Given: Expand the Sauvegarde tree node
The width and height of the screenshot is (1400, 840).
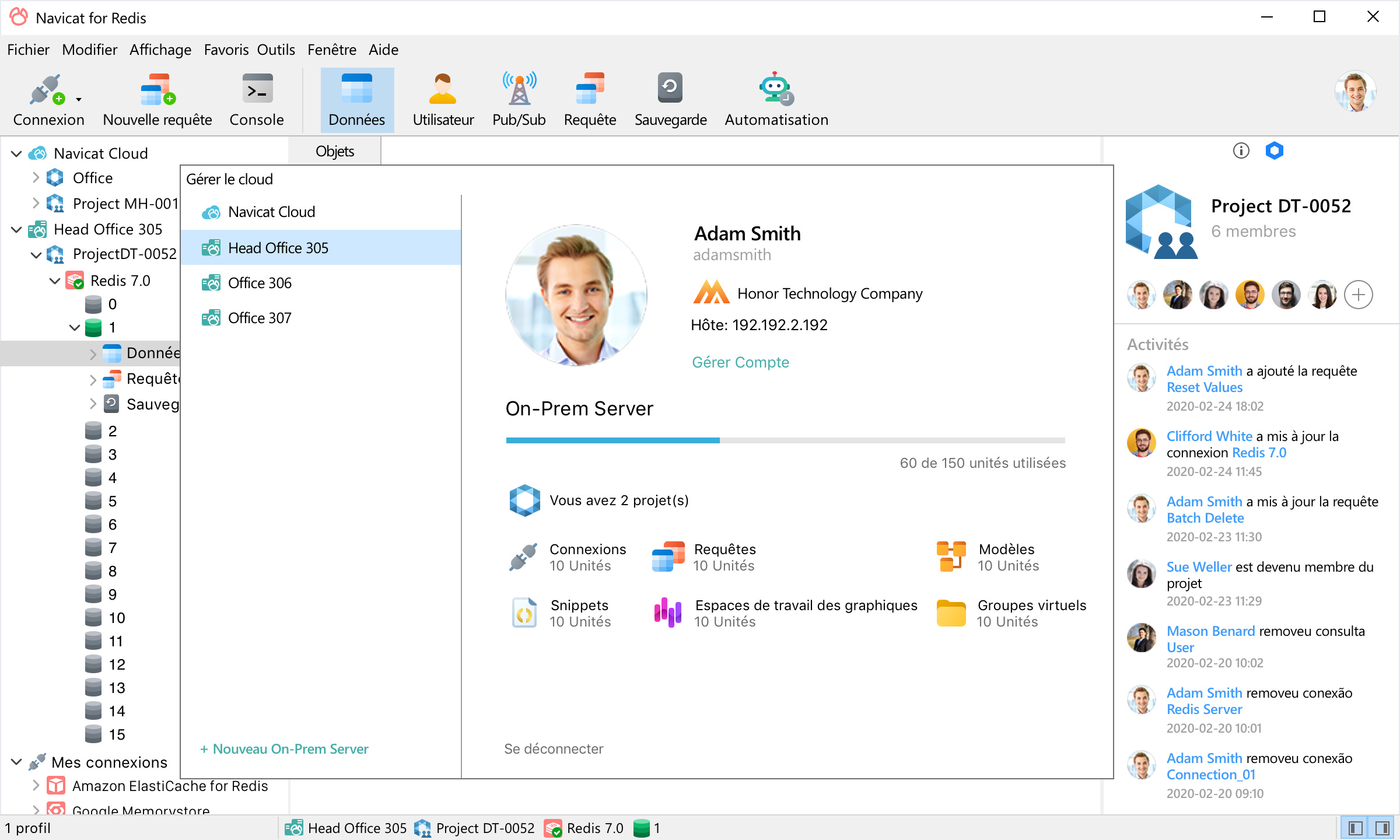Looking at the screenshot, I should (93, 404).
